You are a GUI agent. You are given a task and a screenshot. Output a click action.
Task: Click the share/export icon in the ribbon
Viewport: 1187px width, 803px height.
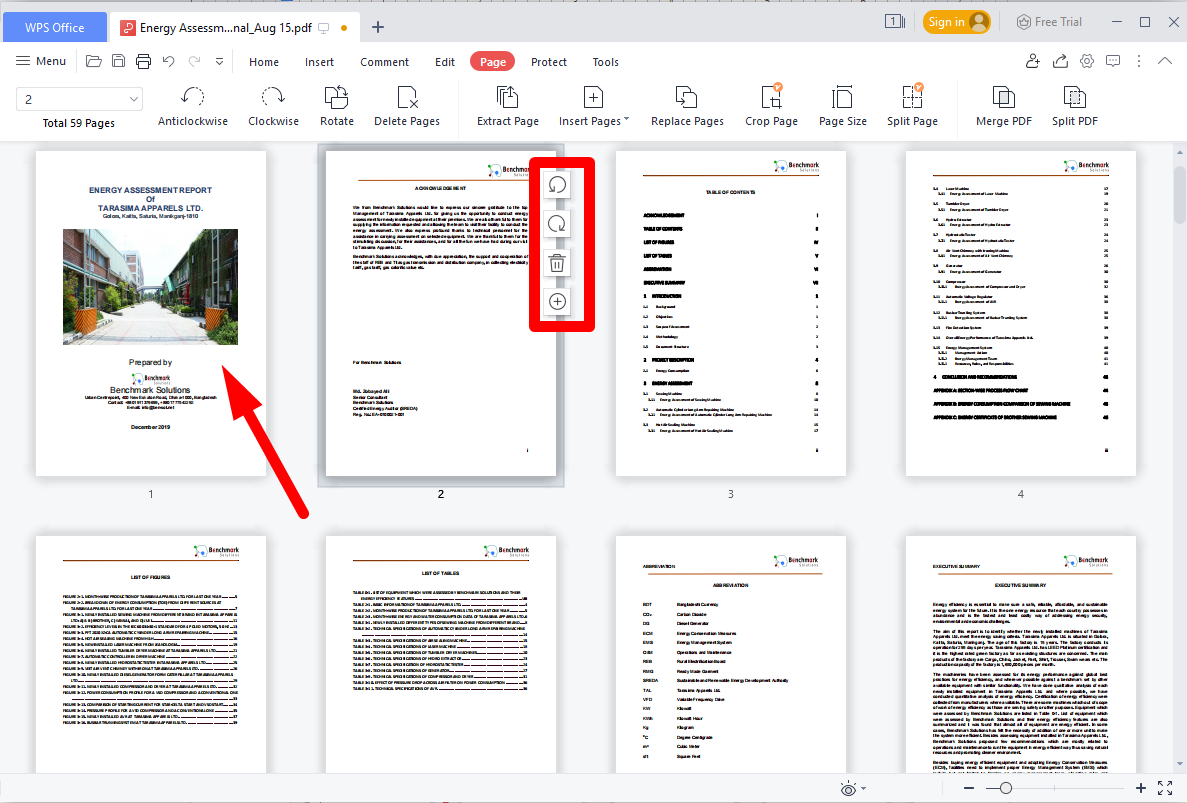tap(1060, 61)
